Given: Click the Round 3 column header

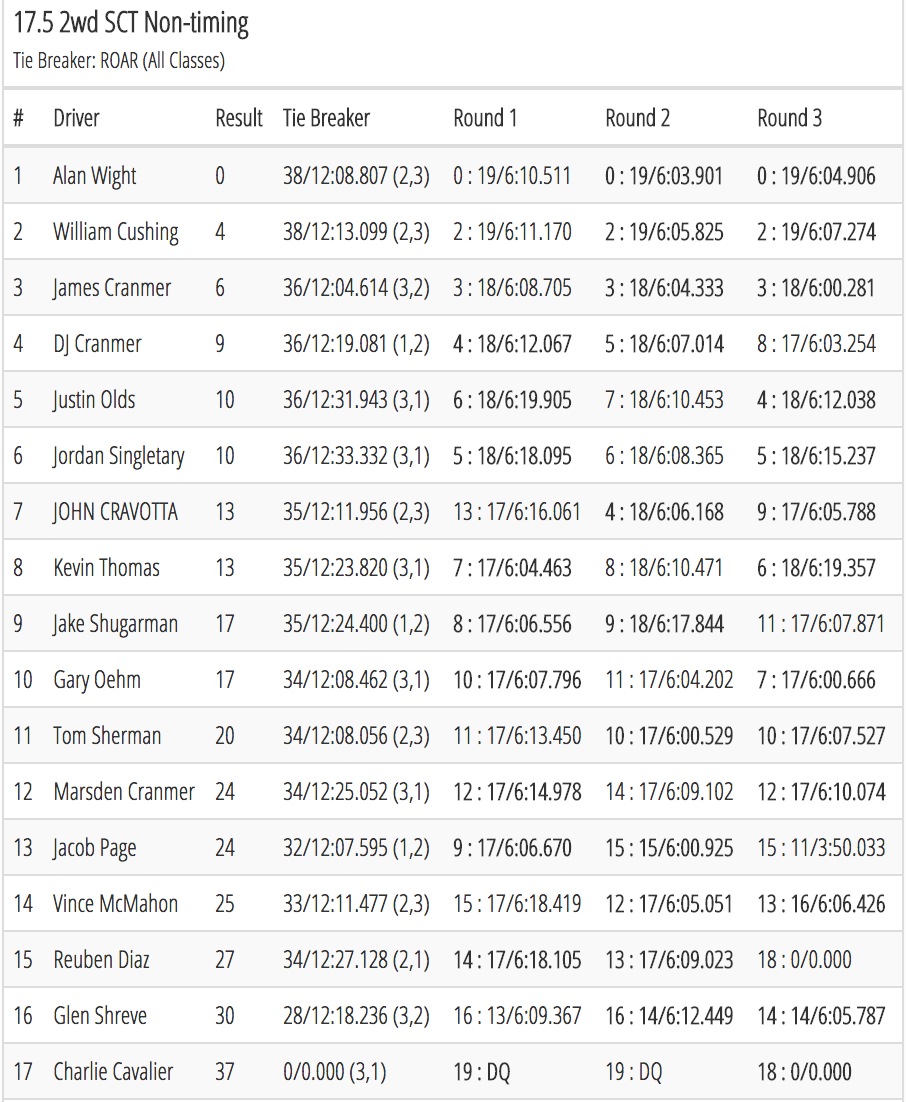Looking at the screenshot, I should [789, 118].
